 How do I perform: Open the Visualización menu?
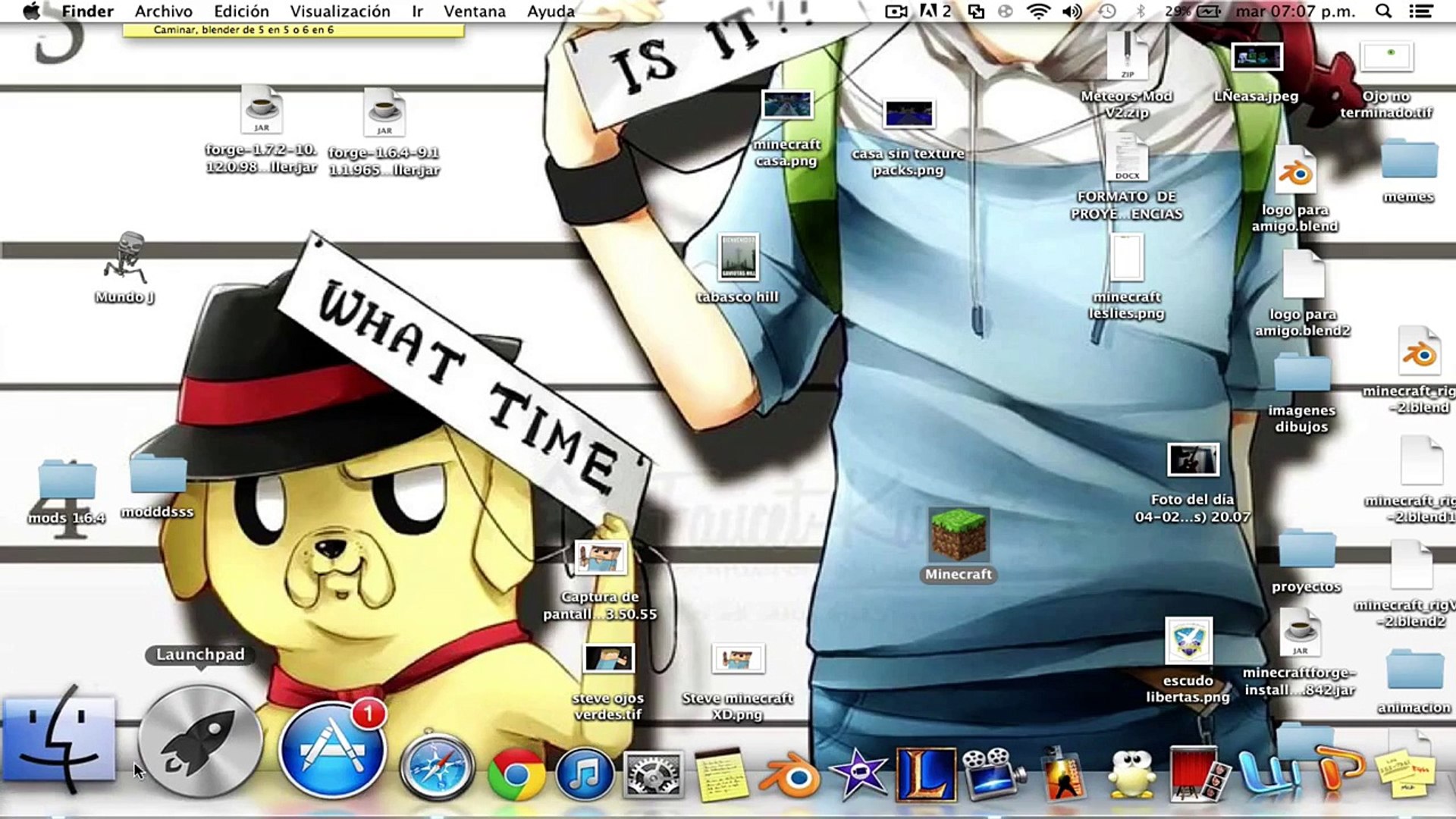pyautogui.click(x=340, y=11)
